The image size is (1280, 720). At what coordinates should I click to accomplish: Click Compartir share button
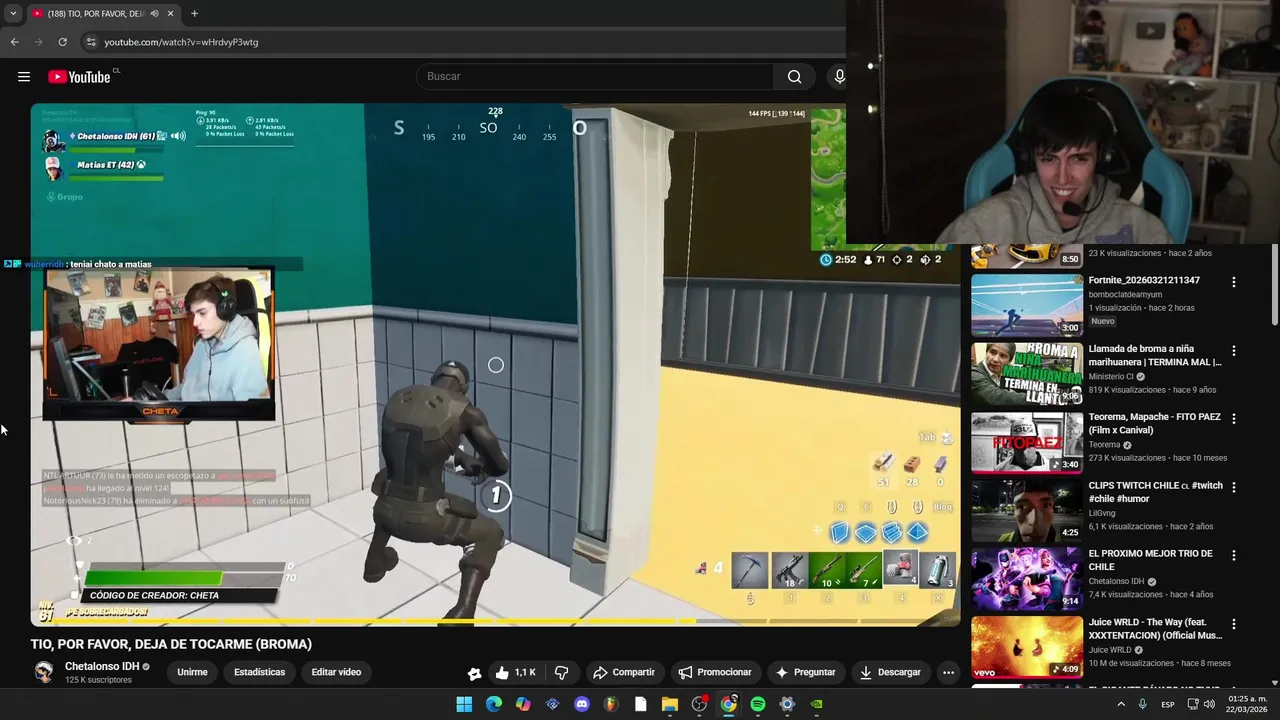coord(623,672)
